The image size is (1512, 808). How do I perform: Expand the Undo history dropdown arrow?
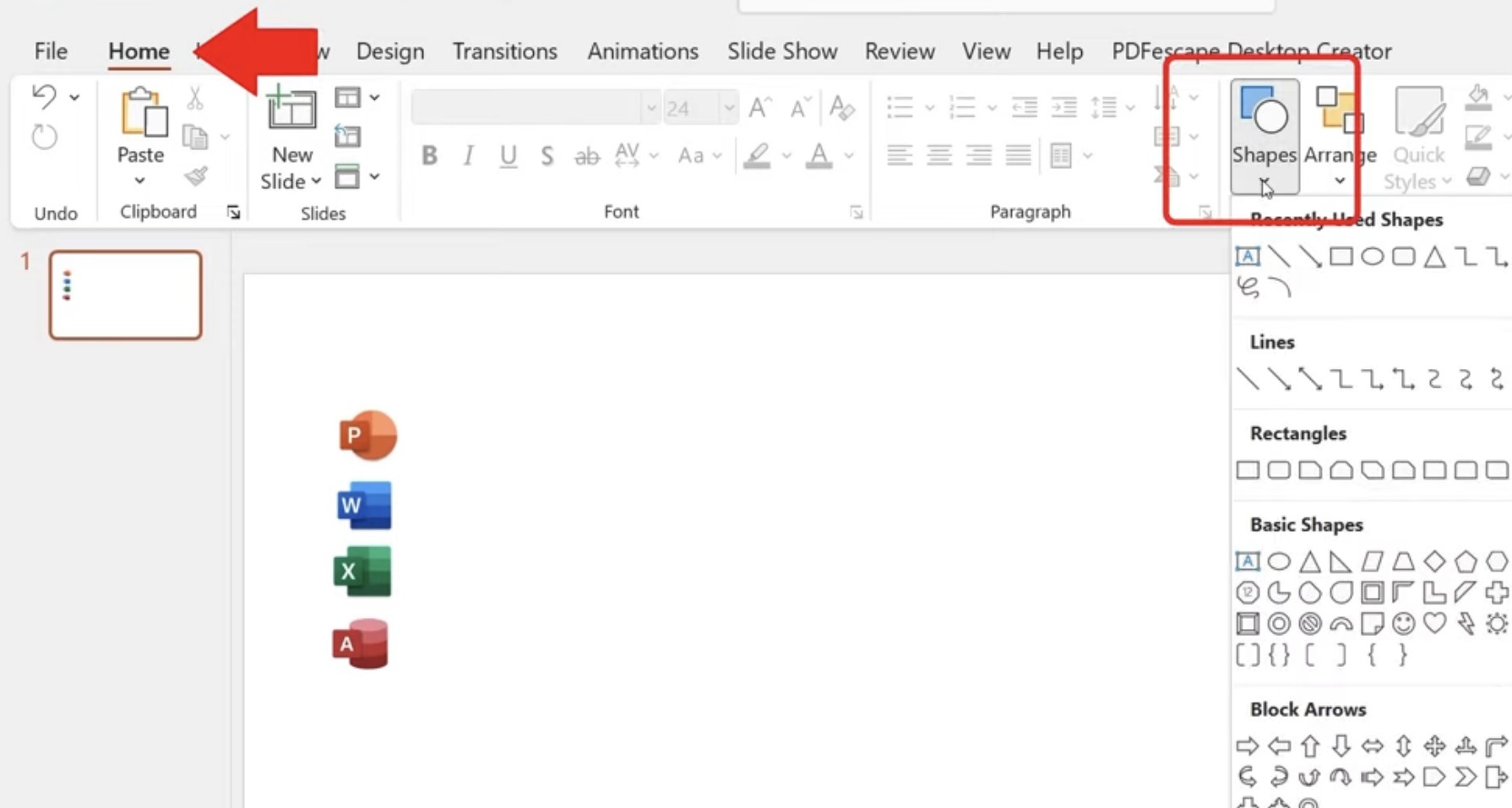(x=74, y=98)
